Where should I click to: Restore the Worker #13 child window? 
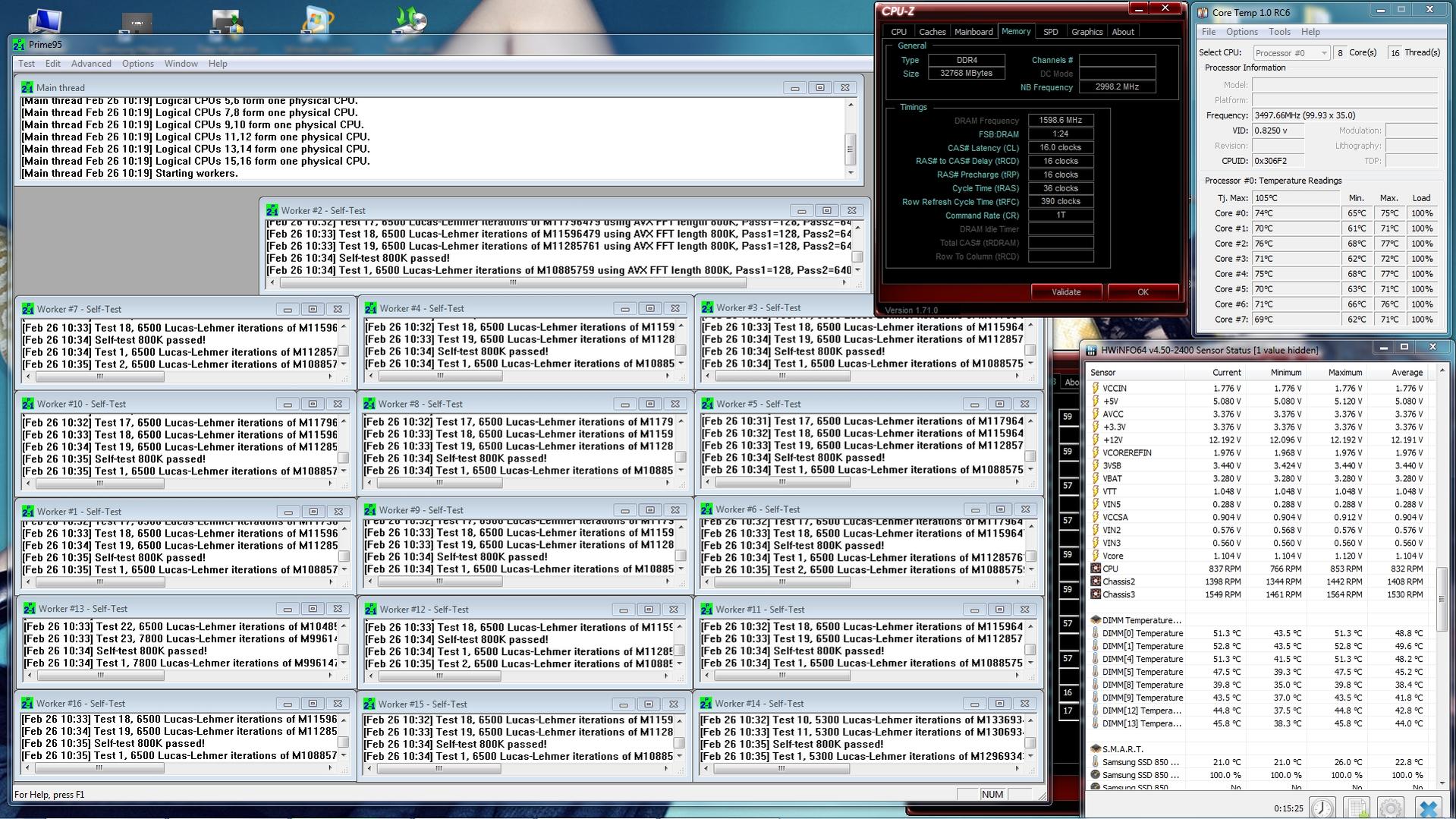click(312, 609)
